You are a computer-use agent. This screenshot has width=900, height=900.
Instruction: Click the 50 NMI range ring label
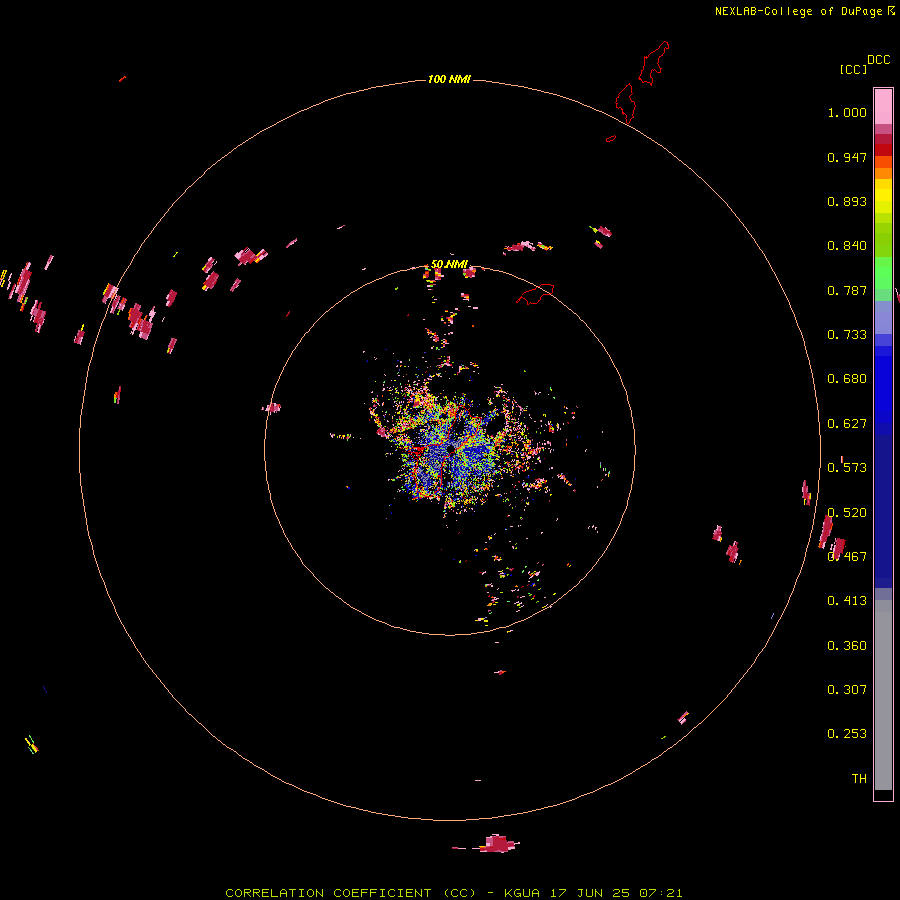click(449, 264)
